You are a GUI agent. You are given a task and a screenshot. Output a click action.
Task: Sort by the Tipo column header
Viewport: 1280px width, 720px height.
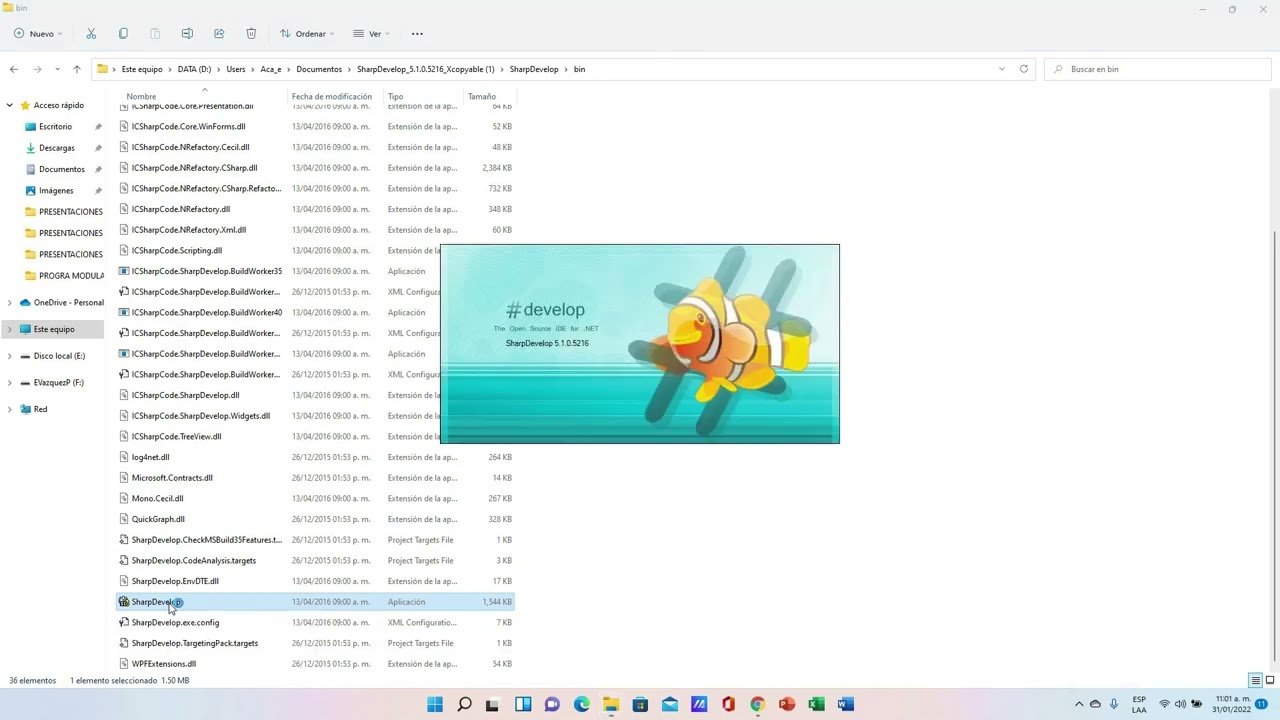[423, 96]
